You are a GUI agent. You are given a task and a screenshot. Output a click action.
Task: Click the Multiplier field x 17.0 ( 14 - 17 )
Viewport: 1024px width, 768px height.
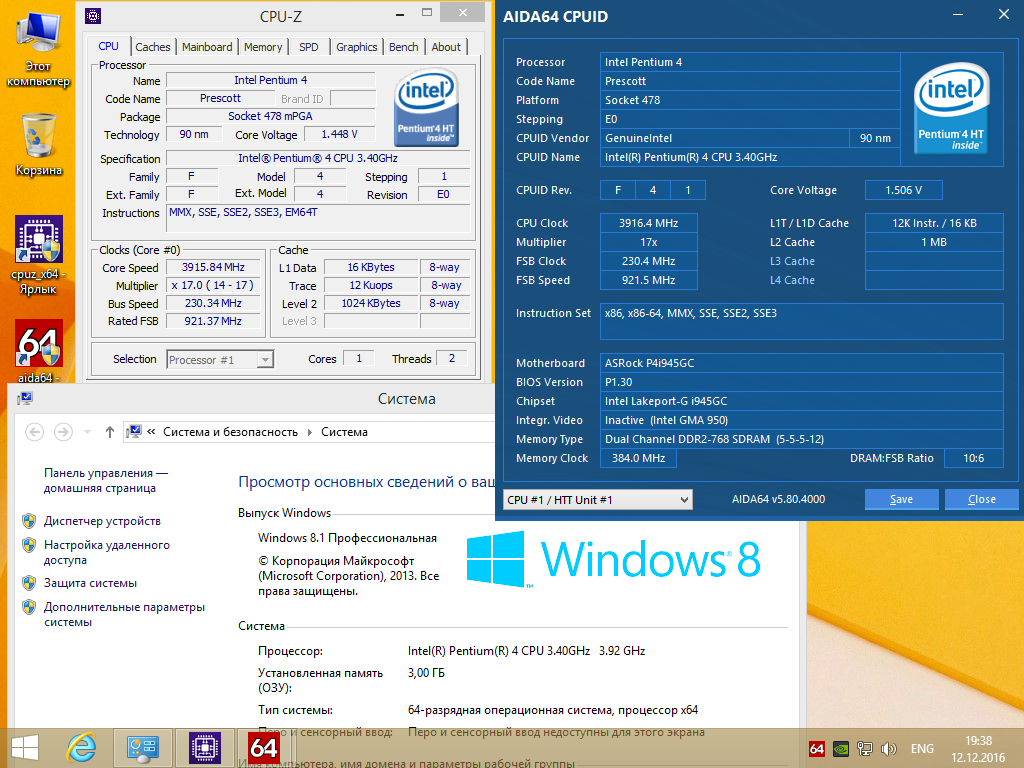[x=213, y=285]
